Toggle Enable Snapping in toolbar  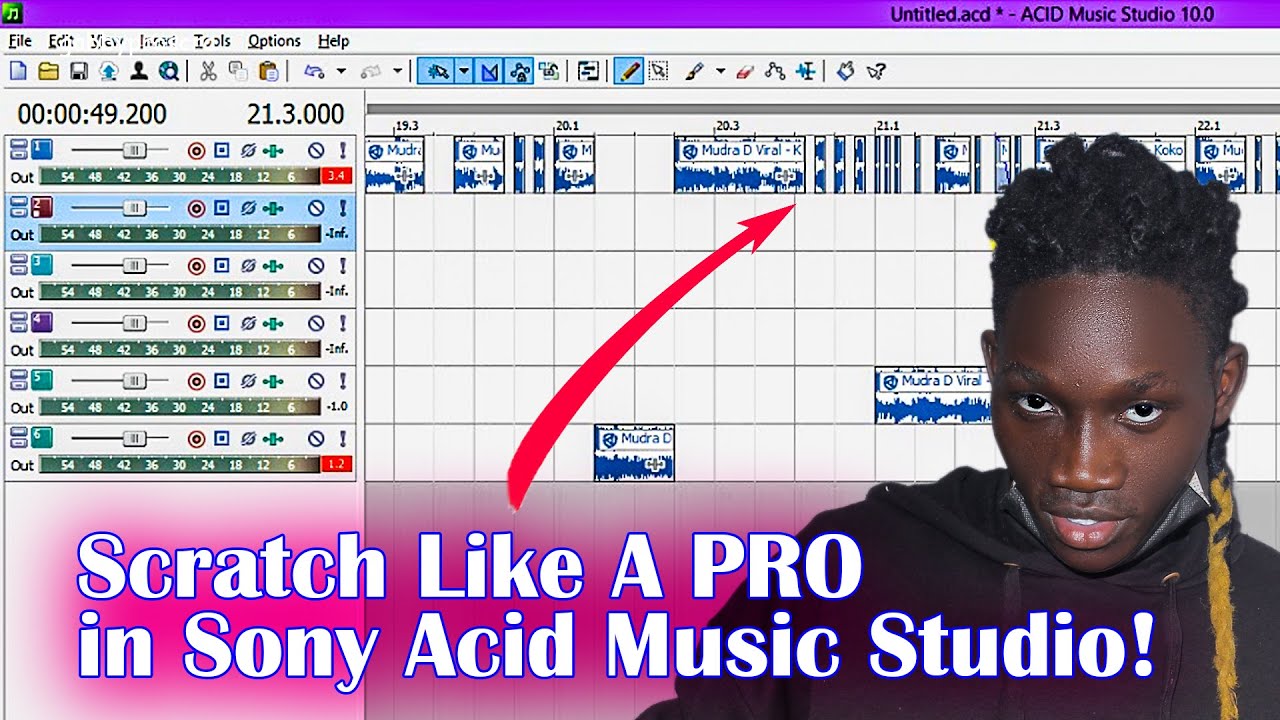pos(436,71)
